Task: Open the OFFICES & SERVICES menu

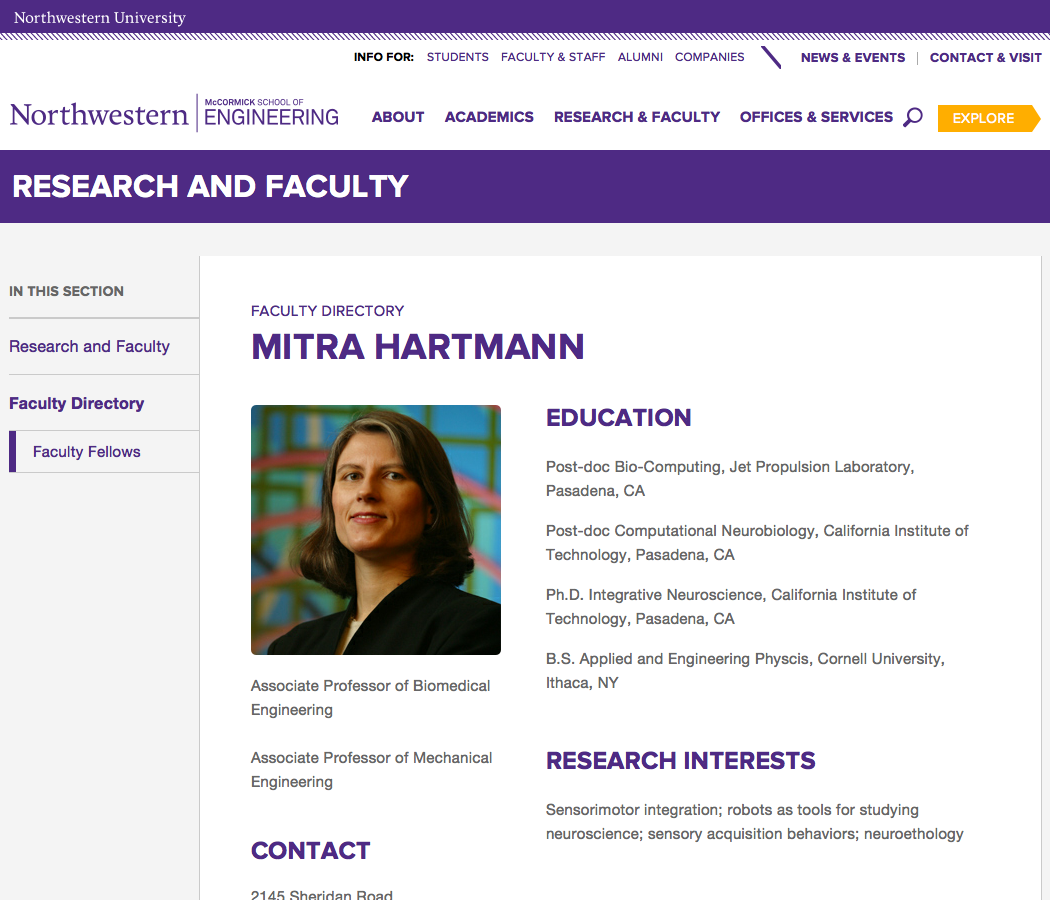Action: pyautogui.click(x=816, y=117)
